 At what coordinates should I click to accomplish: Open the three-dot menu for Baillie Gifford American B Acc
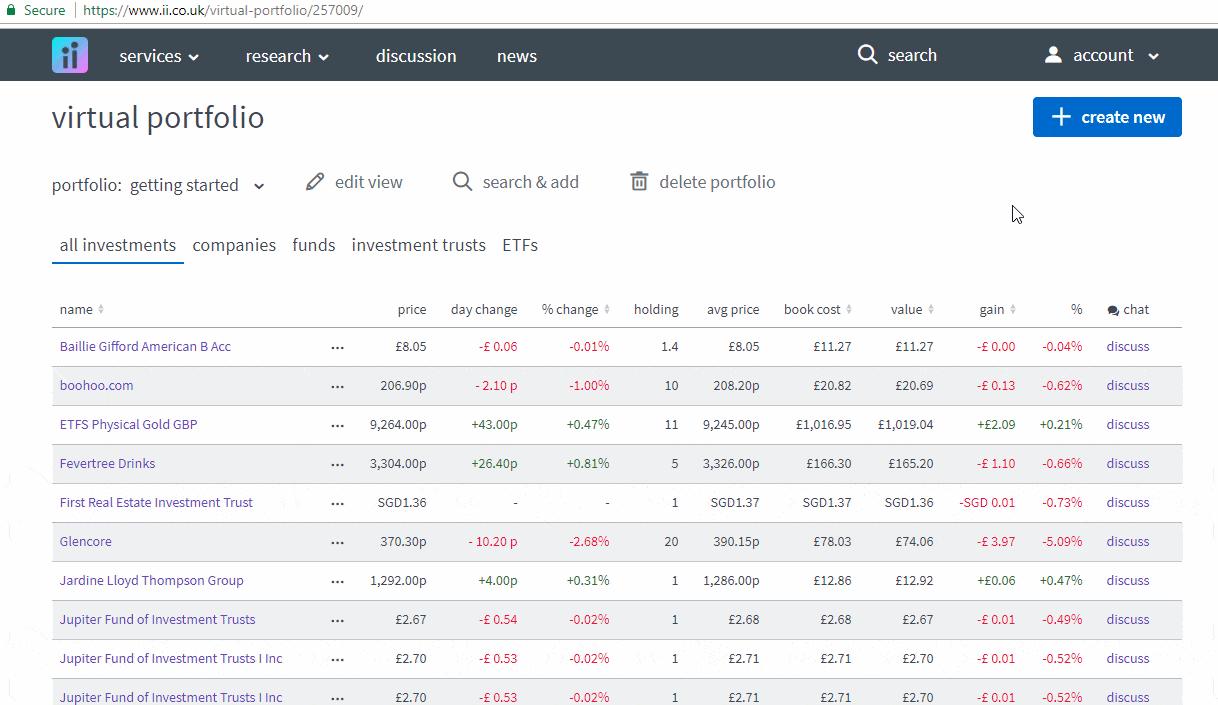click(x=337, y=348)
